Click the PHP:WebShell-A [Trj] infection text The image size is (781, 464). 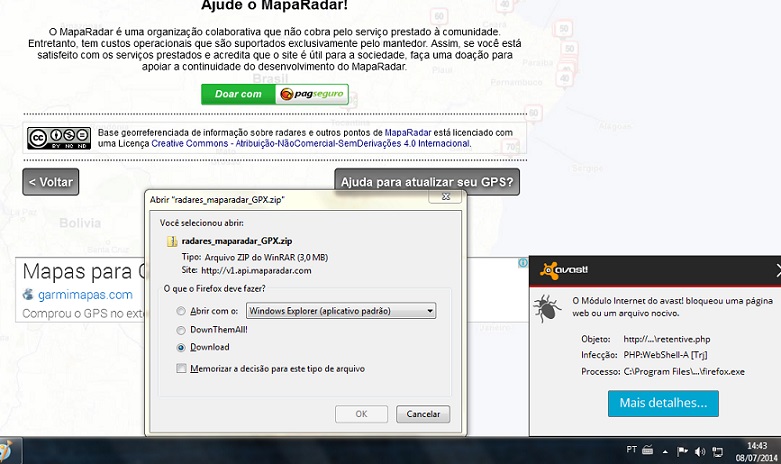[665, 355]
